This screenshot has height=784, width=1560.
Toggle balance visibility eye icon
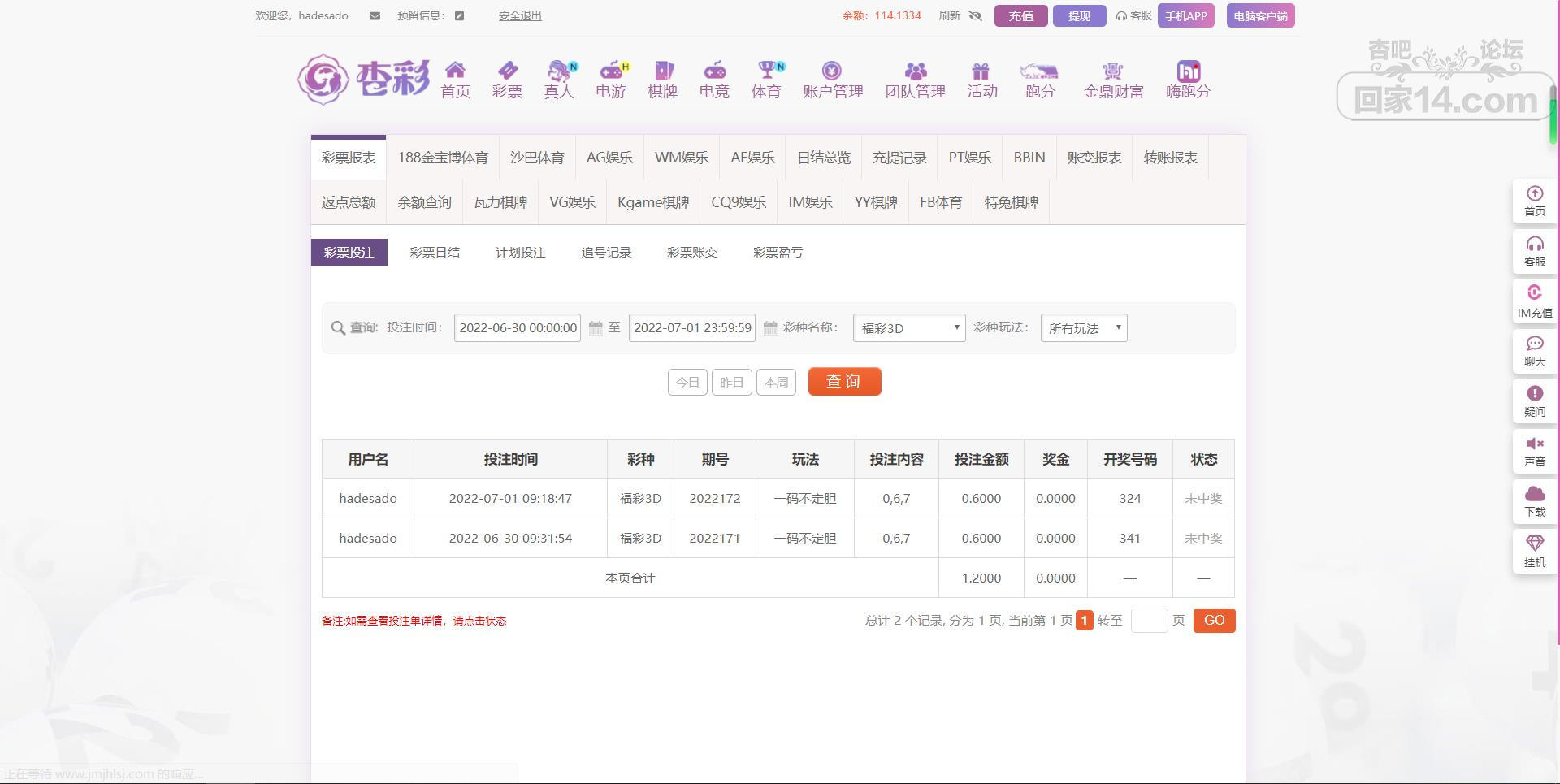click(x=976, y=16)
